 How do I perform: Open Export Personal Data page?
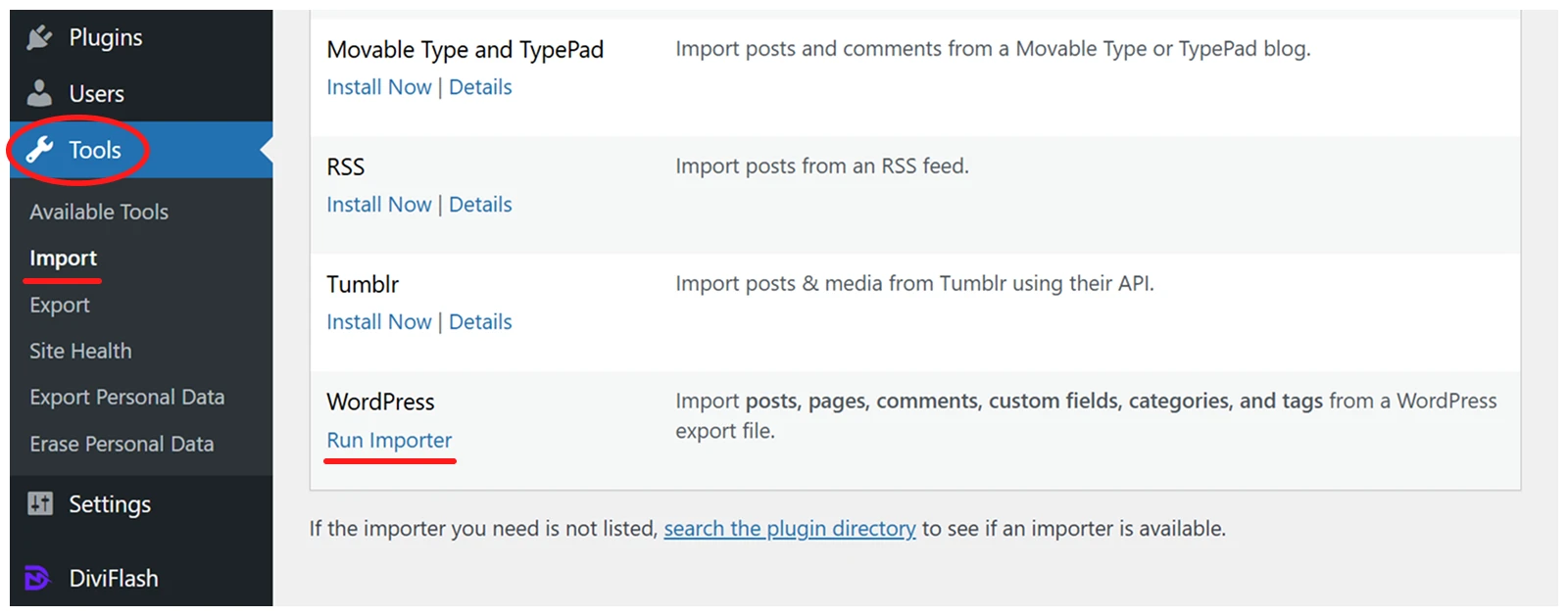click(x=126, y=397)
